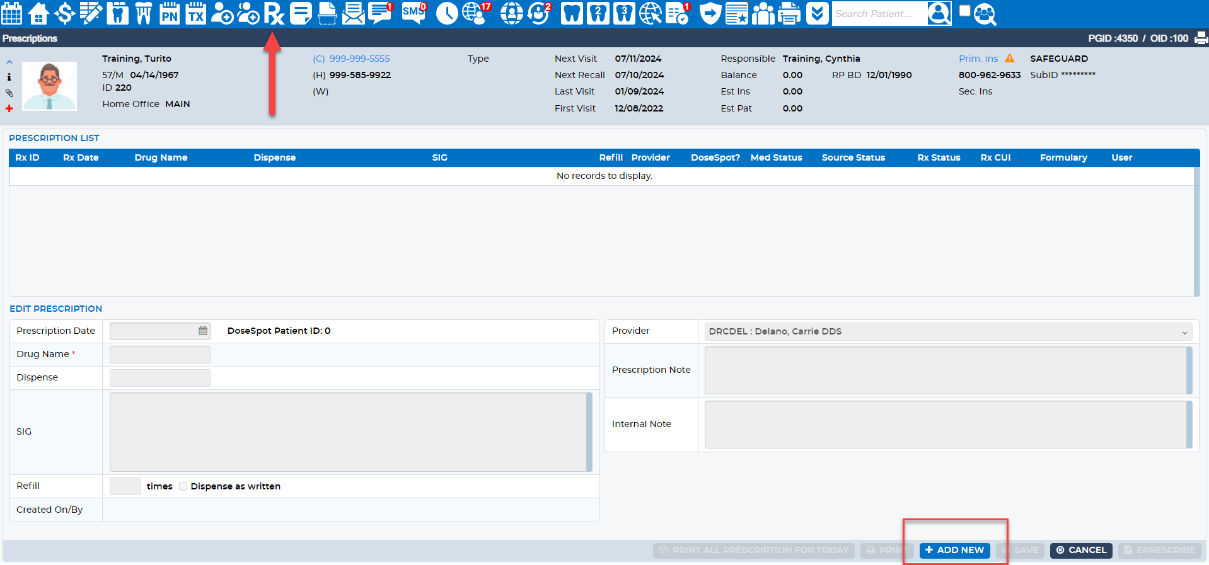The width and height of the screenshot is (1209, 565).
Task: Click the Add New button
Action: click(954, 550)
